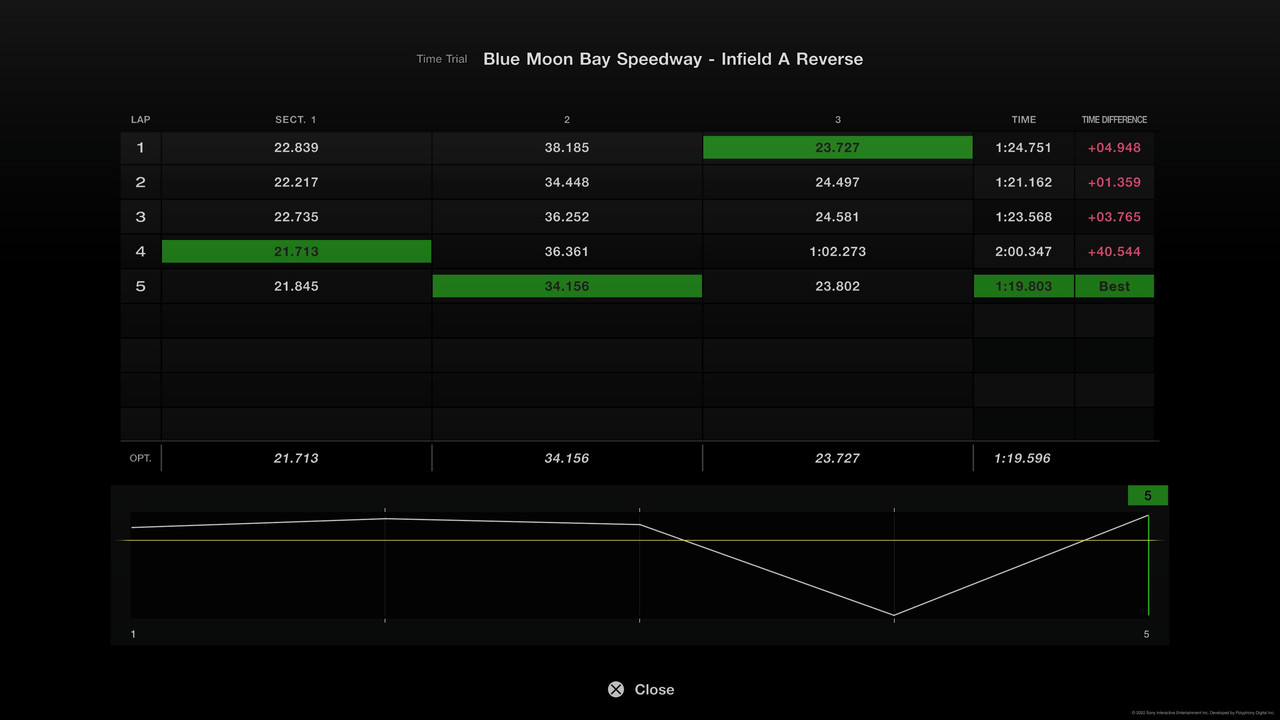Select optimal sector 1 time in OPT. row
The width and height of the screenshot is (1280, 720).
[x=296, y=458]
